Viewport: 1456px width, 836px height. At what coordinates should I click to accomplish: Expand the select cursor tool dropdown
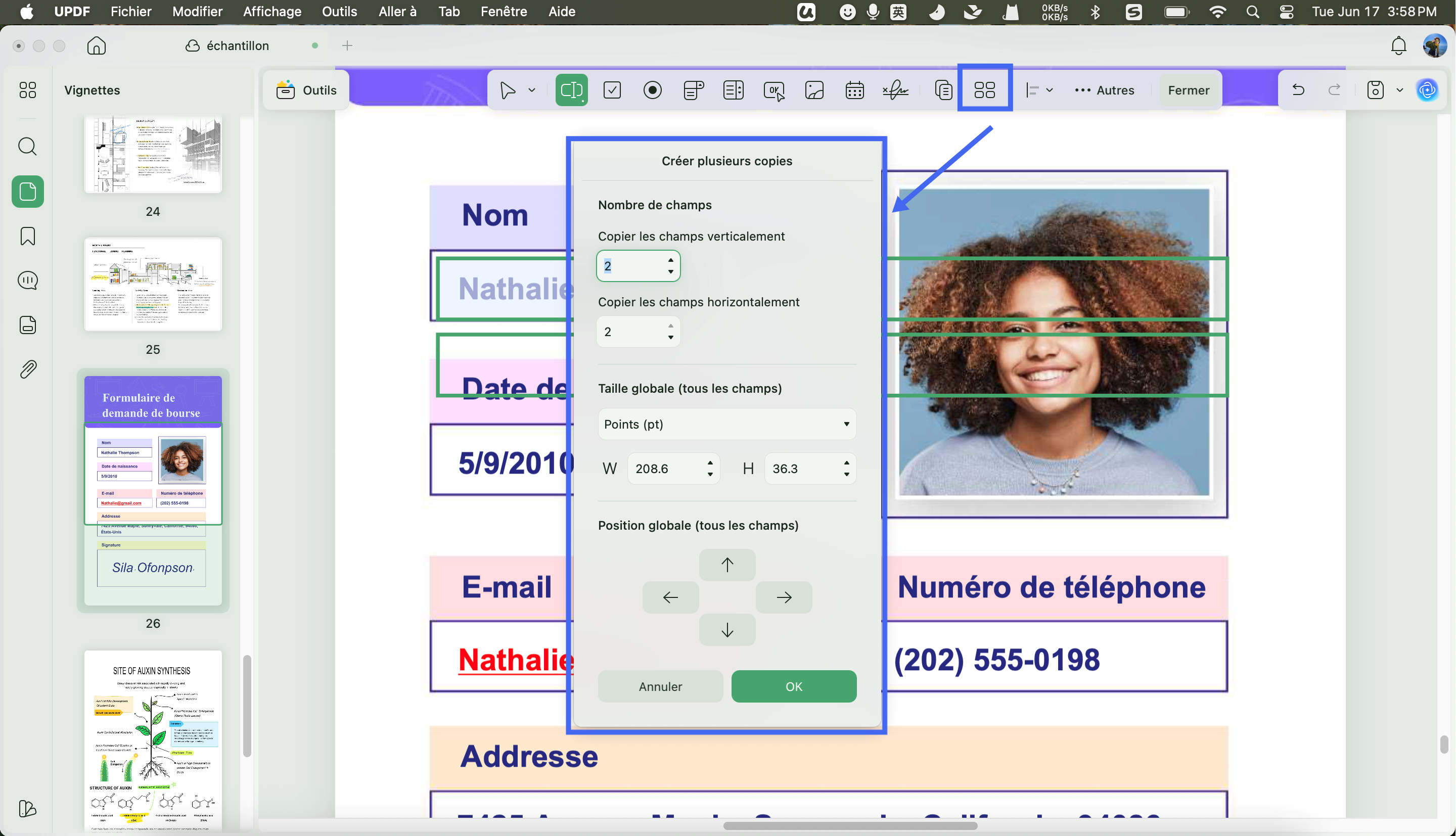coord(532,90)
